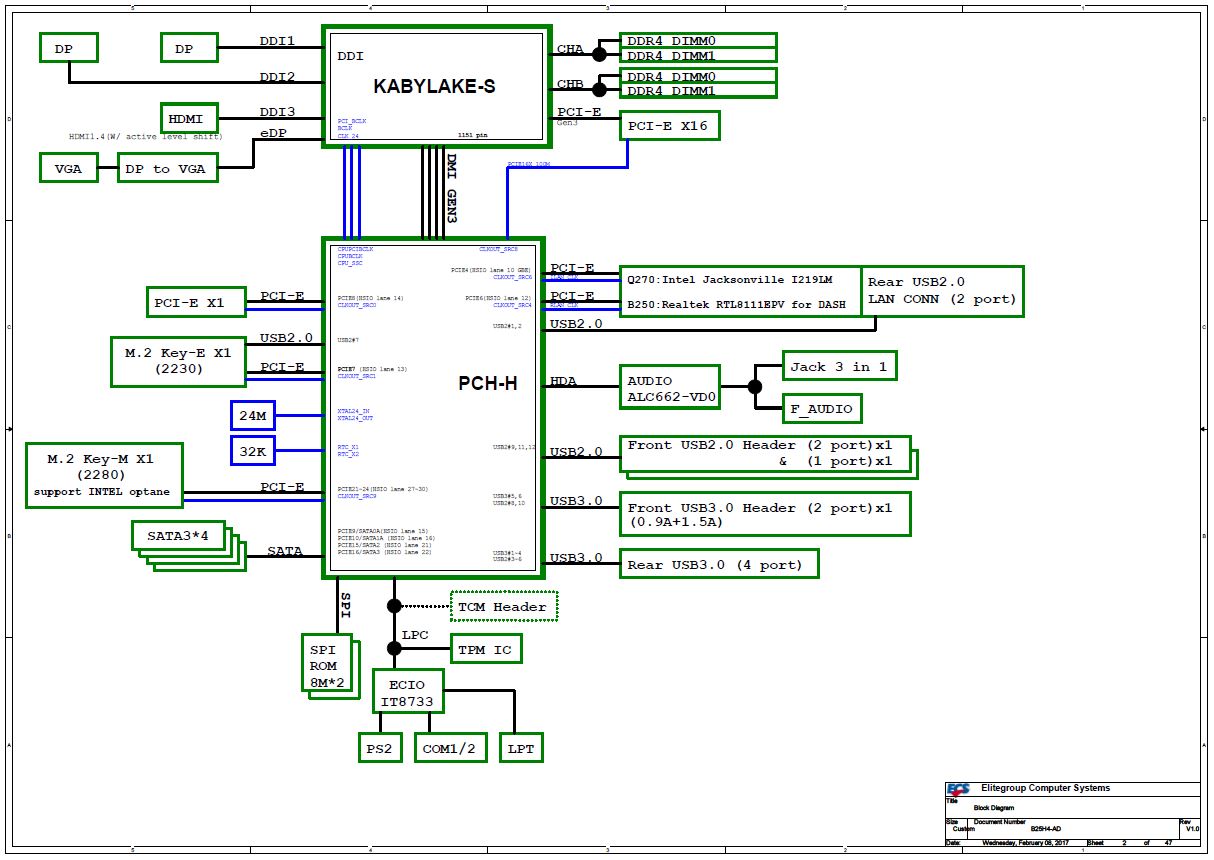Select the SPI ROM 8M*2 block
This screenshot has height=860, width=1214.
pyautogui.click(x=323, y=666)
